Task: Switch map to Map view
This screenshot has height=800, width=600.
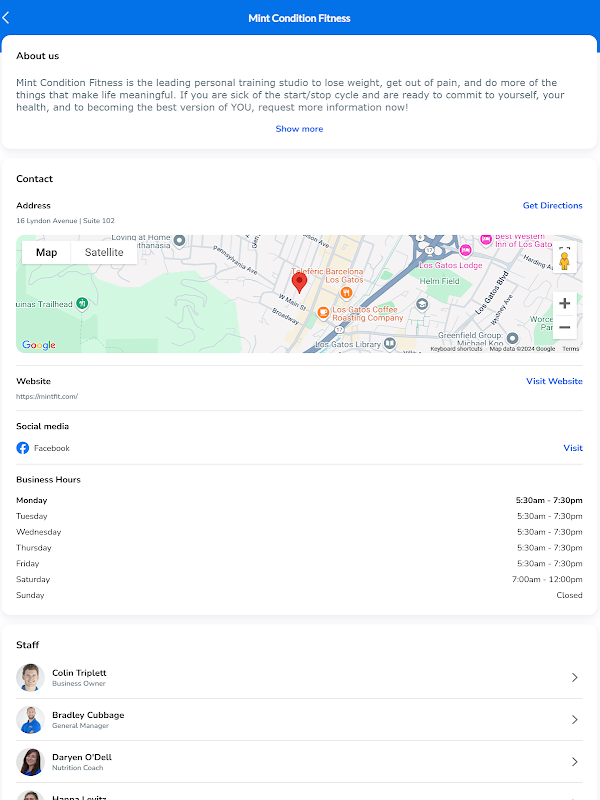Action: pos(46,253)
